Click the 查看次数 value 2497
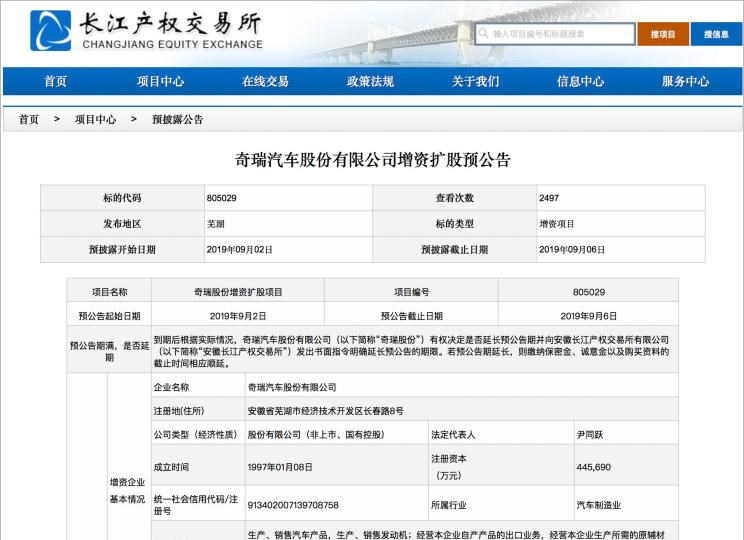This screenshot has height=540, width=744. pyautogui.click(x=549, y=198)
